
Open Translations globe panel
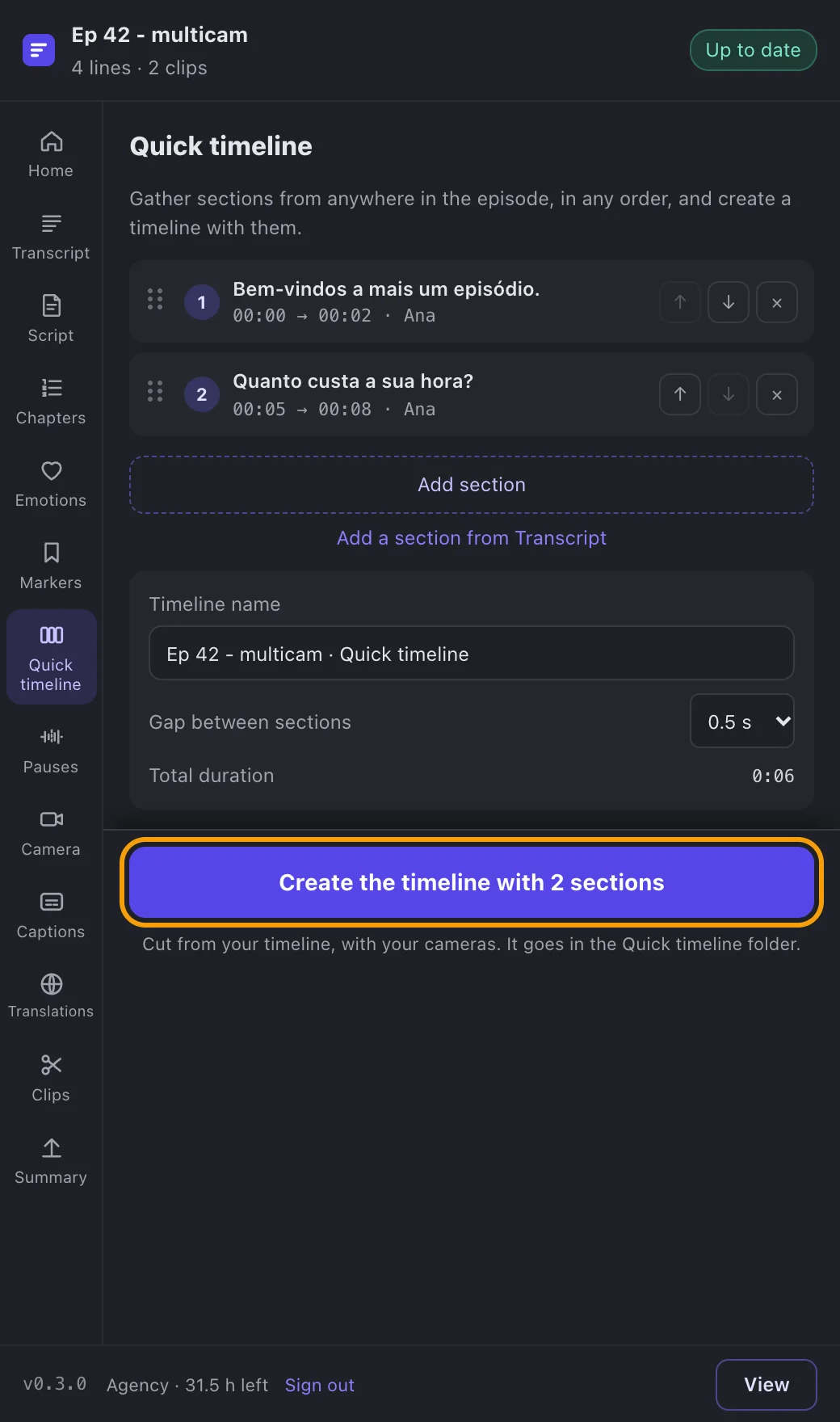51,997
